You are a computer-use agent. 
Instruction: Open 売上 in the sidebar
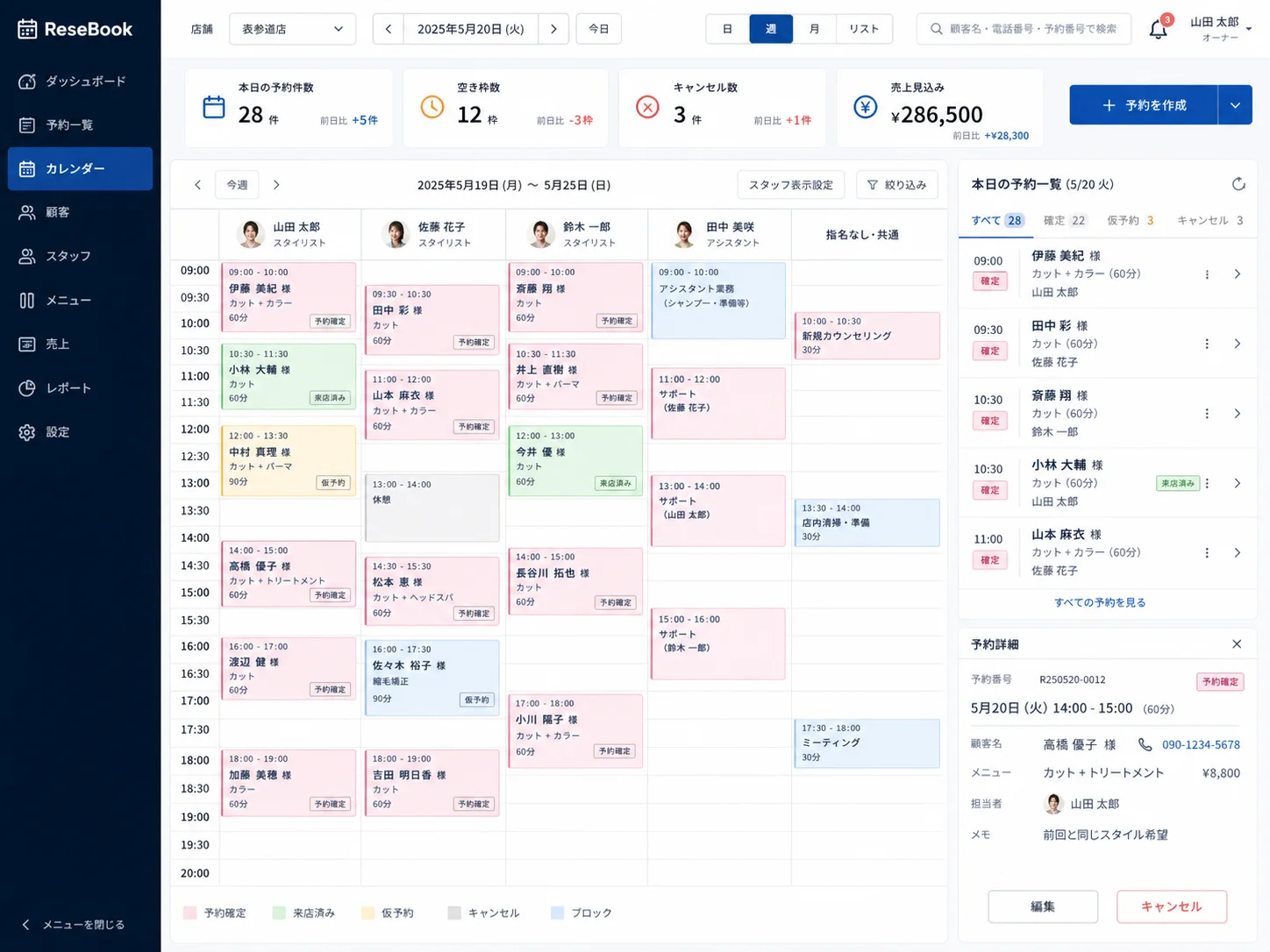click(80, 344)
